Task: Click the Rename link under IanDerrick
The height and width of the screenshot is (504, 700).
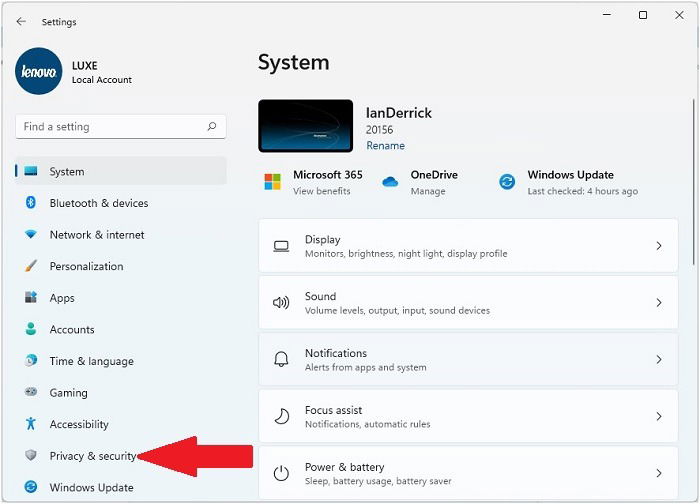Action: coord(385,146)
